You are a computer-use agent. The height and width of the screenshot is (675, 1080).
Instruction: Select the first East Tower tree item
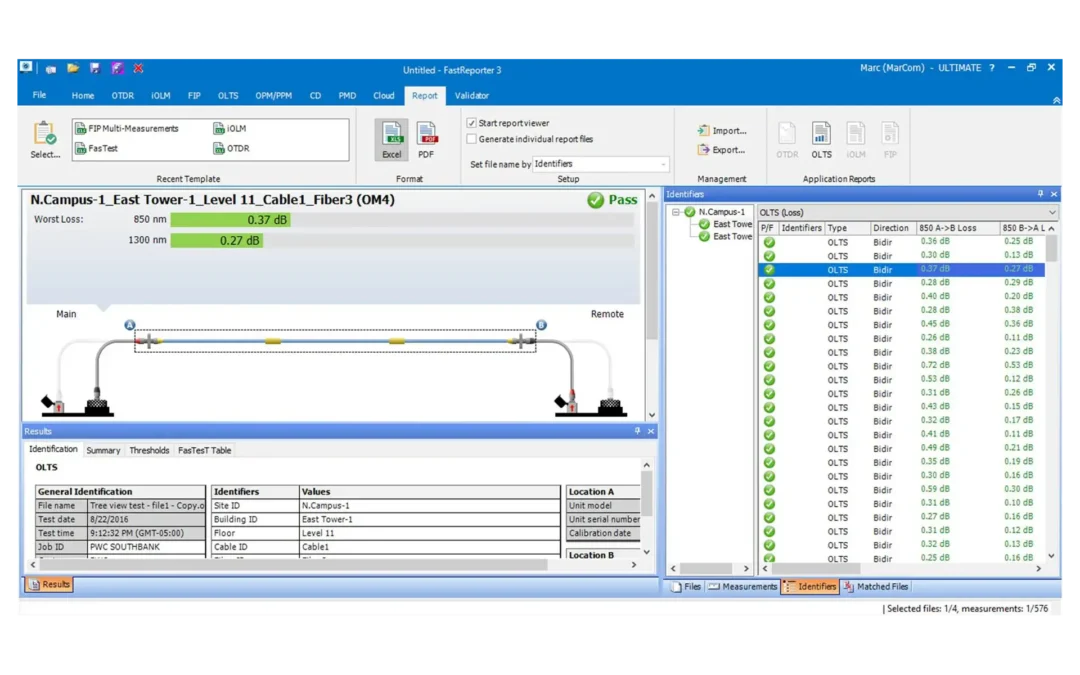[731, 225]
